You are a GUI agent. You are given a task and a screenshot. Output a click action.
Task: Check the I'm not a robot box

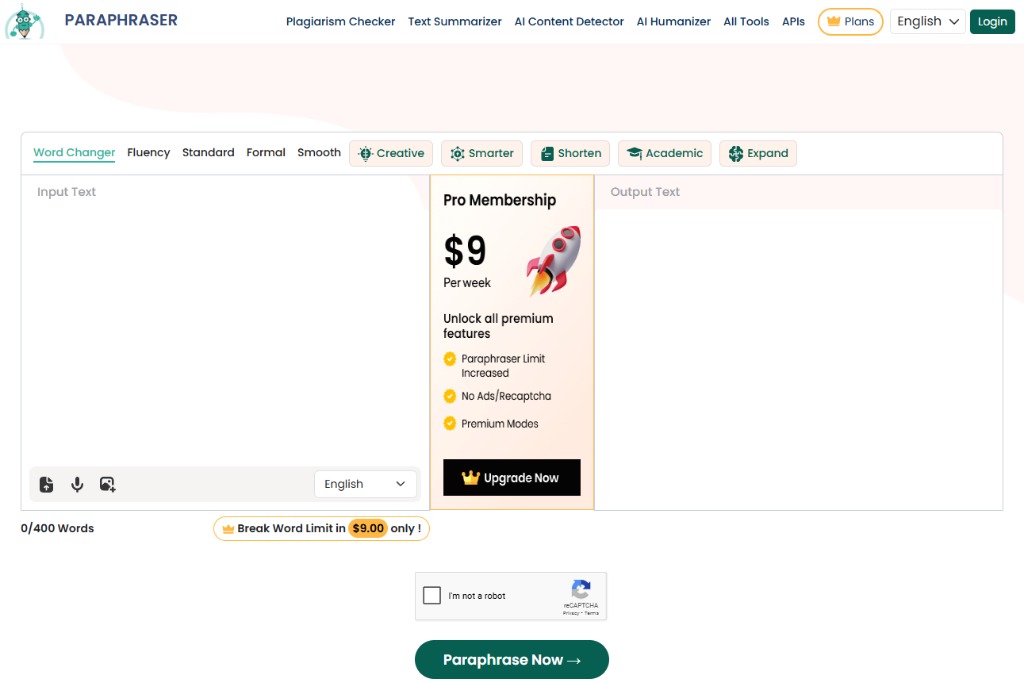point(432,596)
